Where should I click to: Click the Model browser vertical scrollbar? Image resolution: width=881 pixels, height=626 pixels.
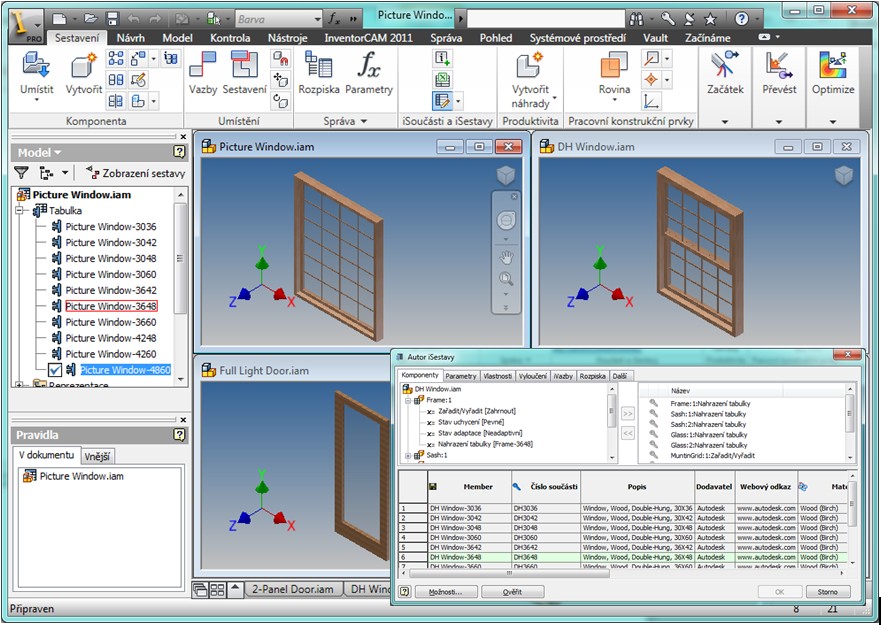pyautogui.click(x=180, y=258)
